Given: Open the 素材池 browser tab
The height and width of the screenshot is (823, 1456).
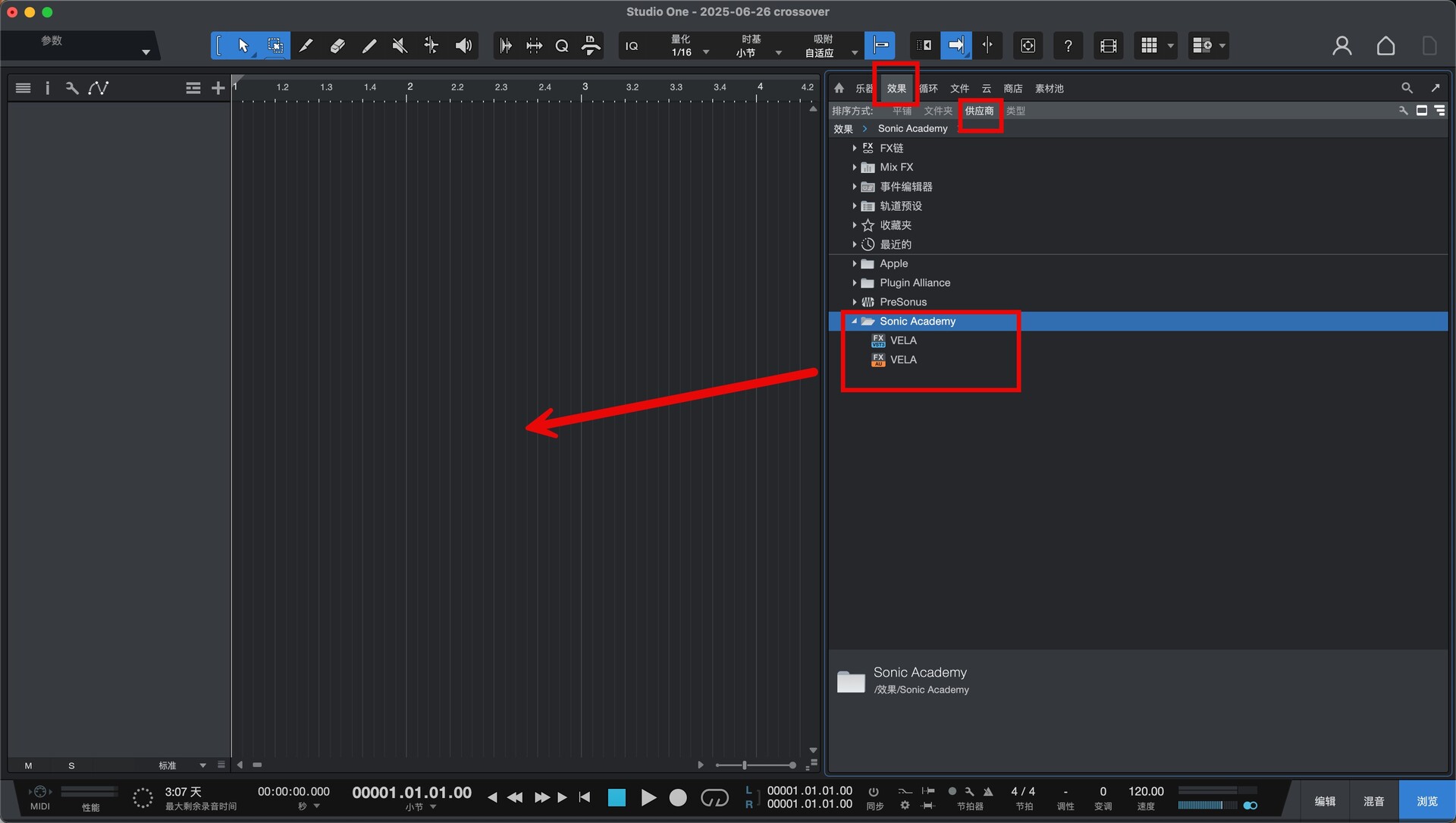Looking at the screenshot, I should (1049, 89).
